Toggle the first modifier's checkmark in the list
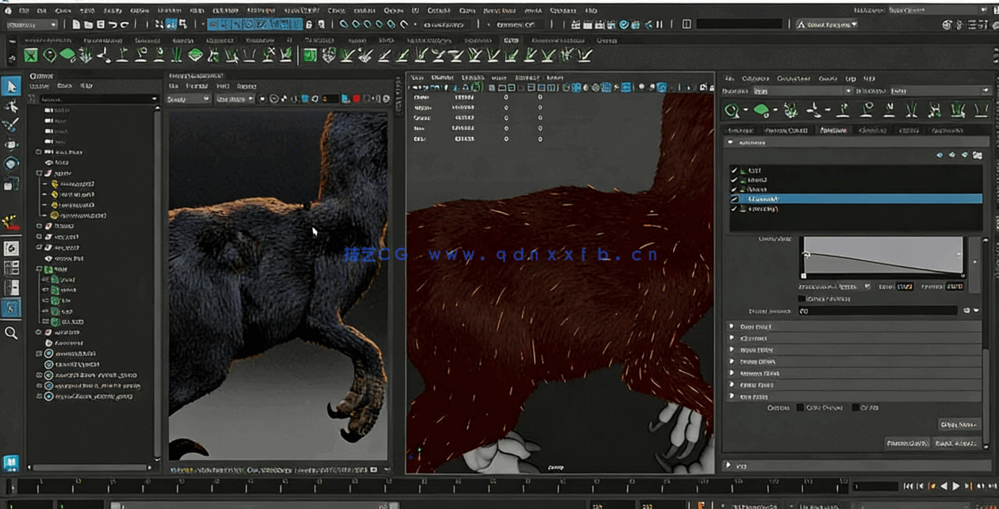 tap(735, 171)
